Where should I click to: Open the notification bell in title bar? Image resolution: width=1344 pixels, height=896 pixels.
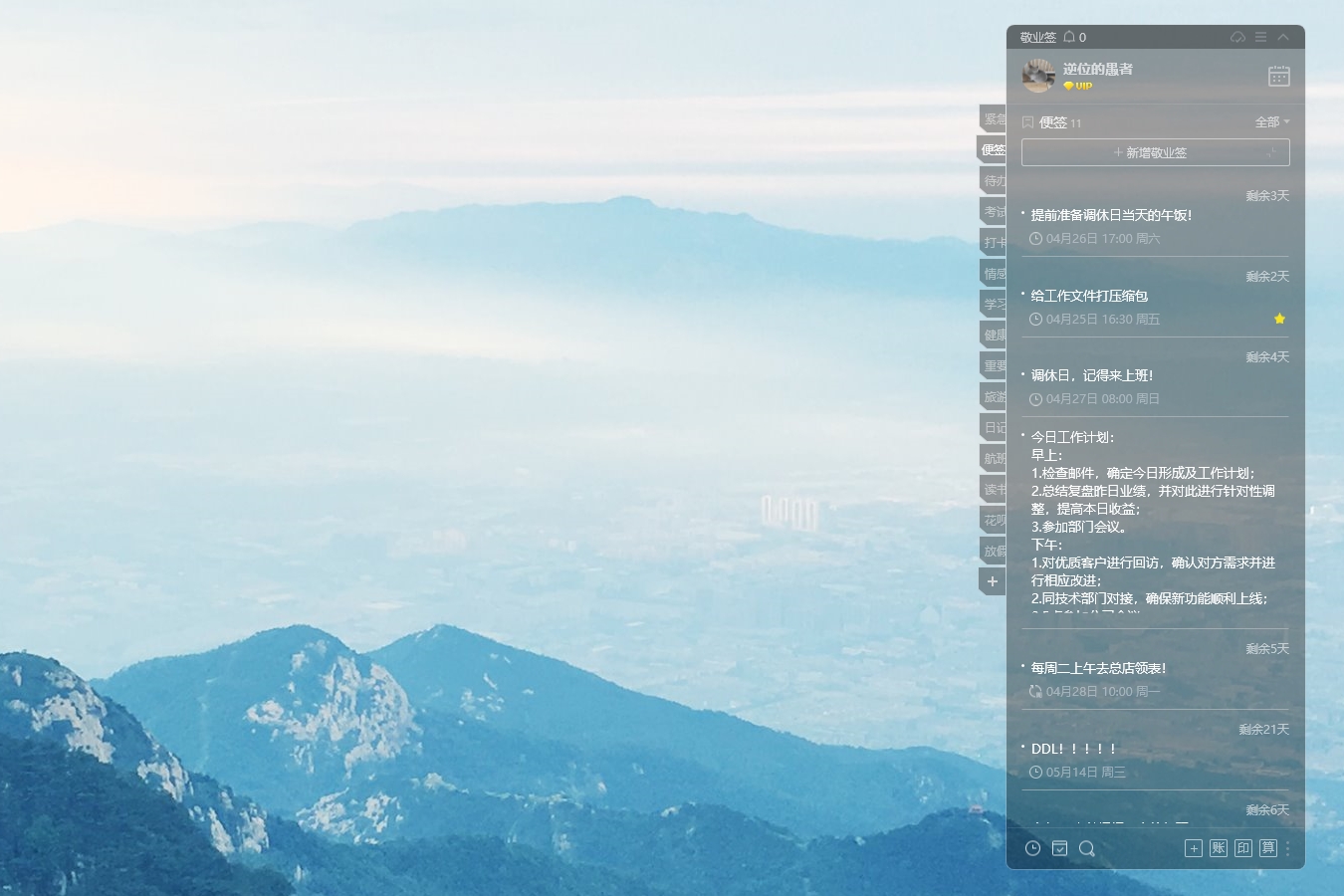pyautogui.click(x=1069, y=37)
